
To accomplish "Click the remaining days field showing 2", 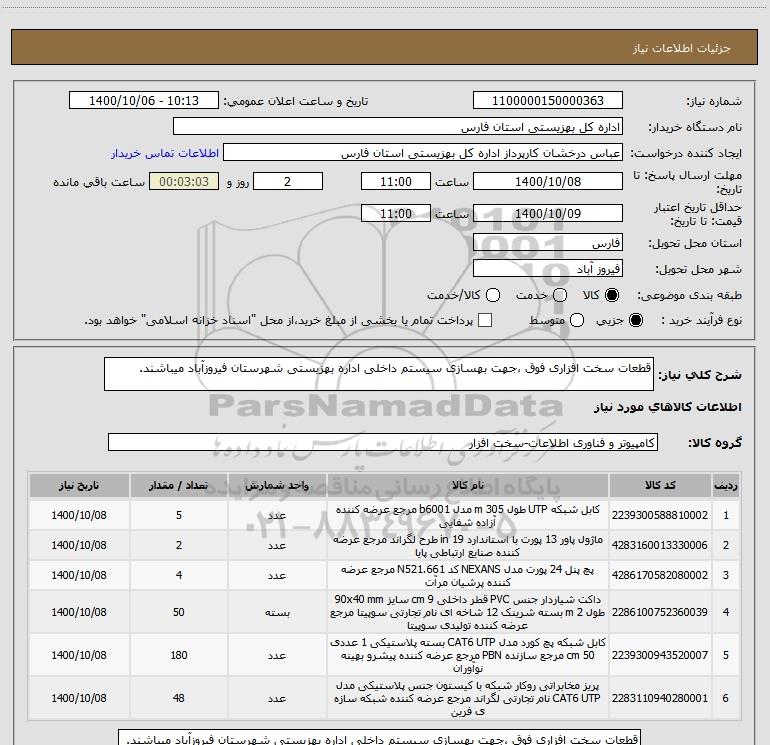I will point(288,181).
